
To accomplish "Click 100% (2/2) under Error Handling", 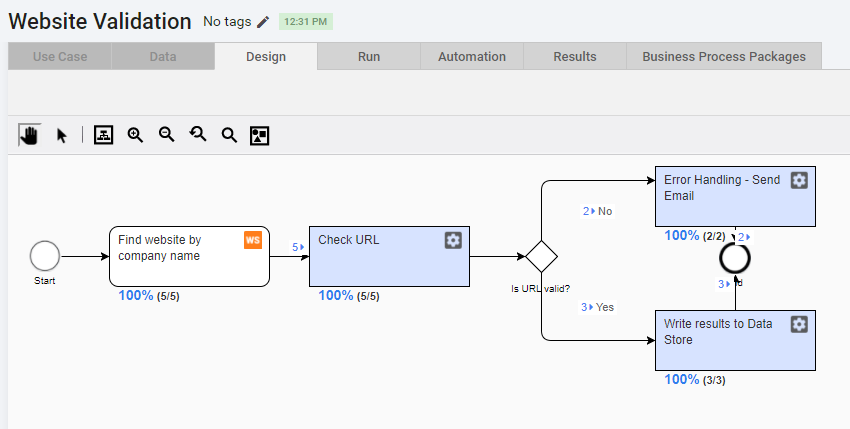I will pyautogui.click(x=694, y=236).
